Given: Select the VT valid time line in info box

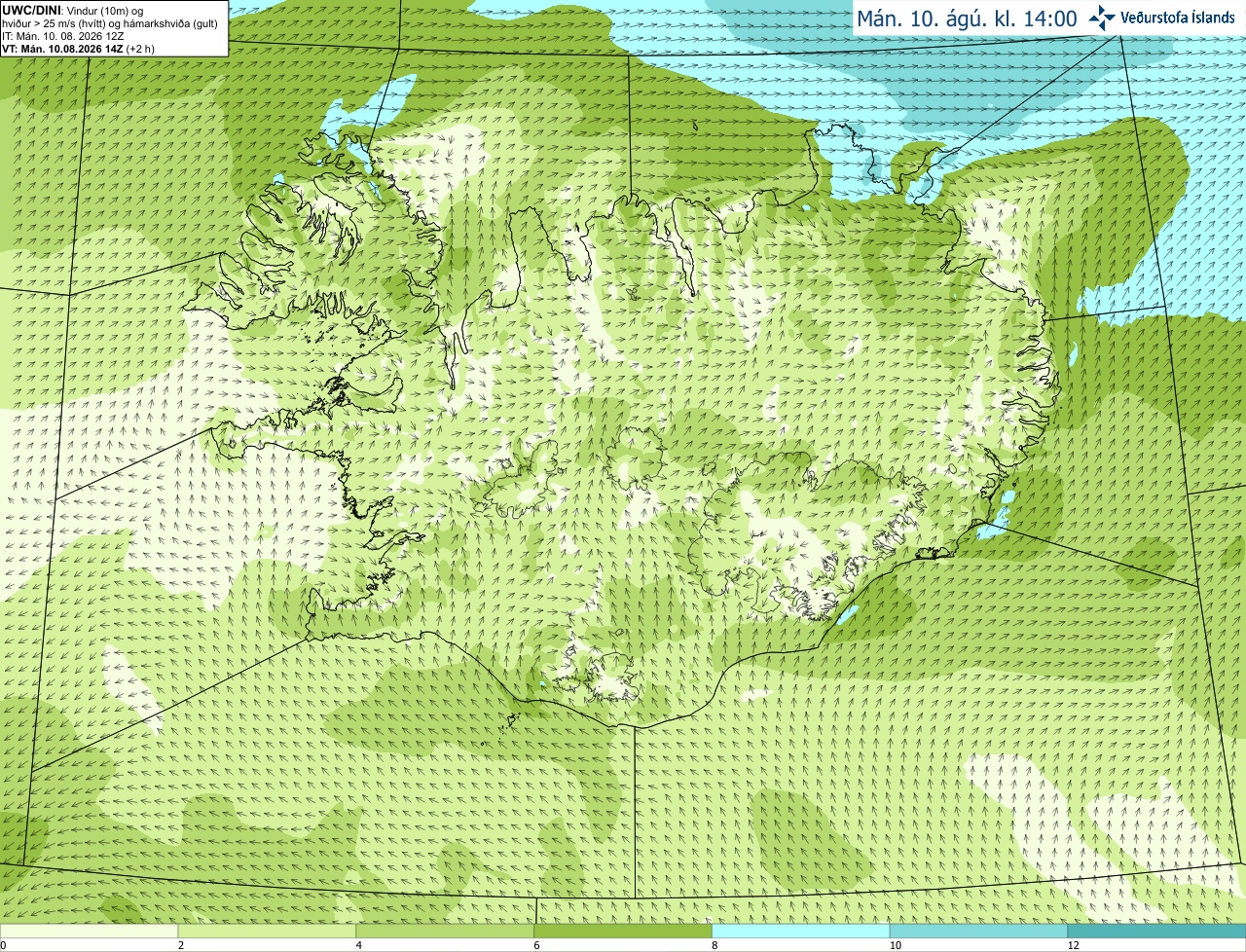Looking at the screenshot, I should coord(78,49).
